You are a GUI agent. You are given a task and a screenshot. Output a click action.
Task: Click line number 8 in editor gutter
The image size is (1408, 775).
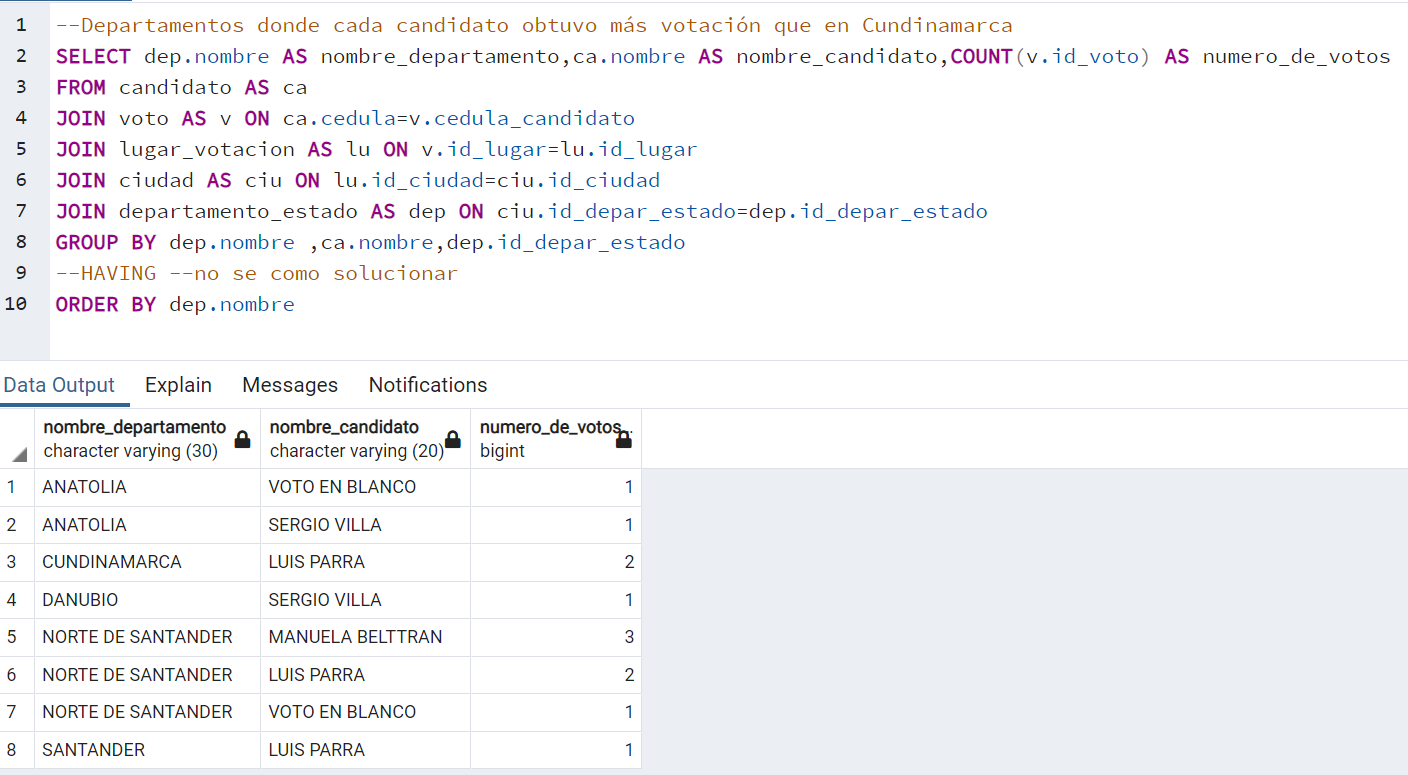(22, 242)
